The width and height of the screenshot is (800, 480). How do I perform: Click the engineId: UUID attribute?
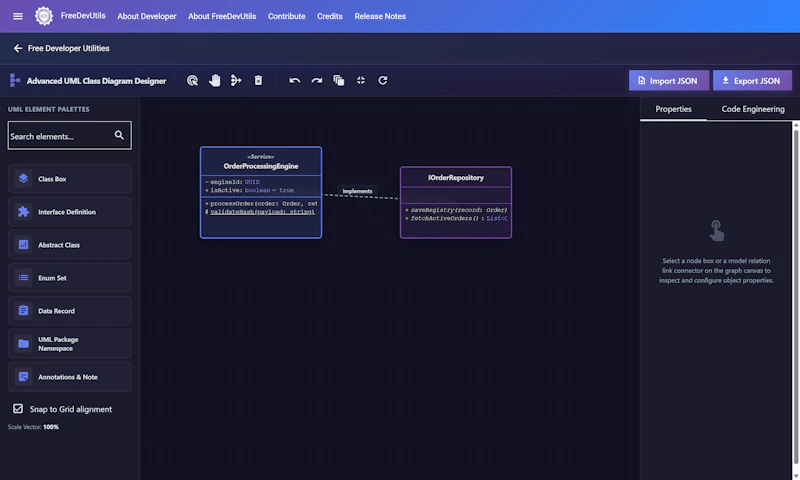coord(232,182)
